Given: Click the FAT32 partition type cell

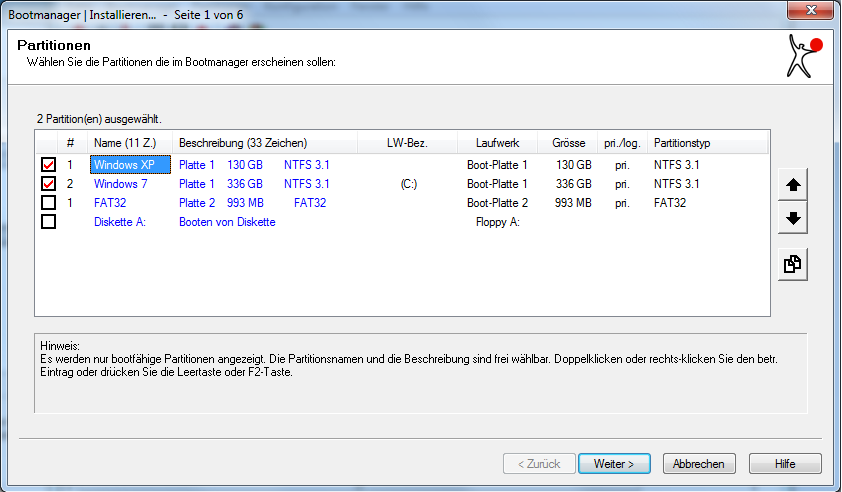Looking at the screenshot, I should (670, 202).
